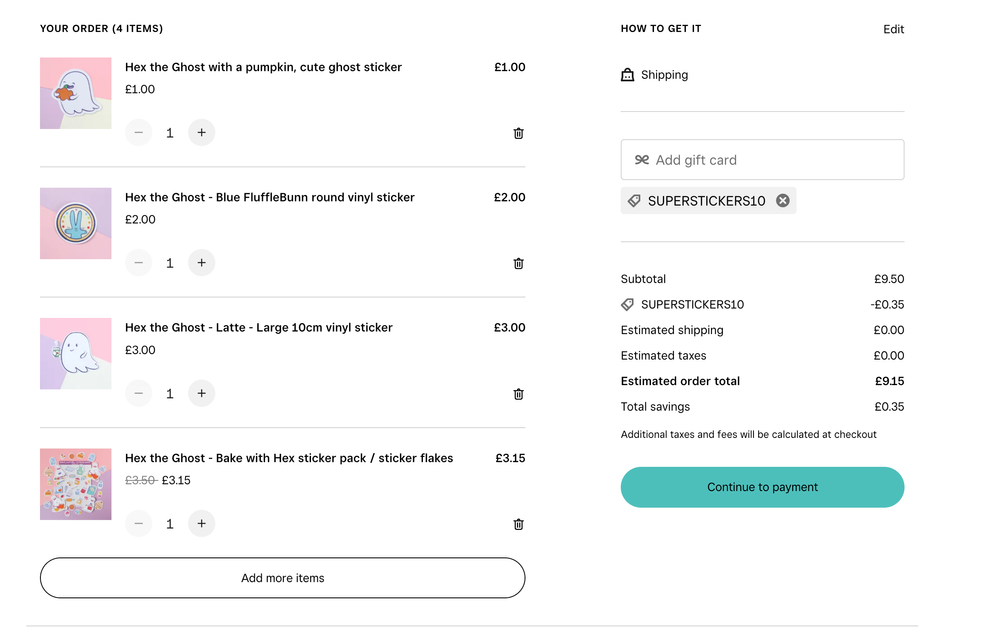Open the Bake with Hex pack thumbnail
Screen dimensions: 999x629
point(76,484)
